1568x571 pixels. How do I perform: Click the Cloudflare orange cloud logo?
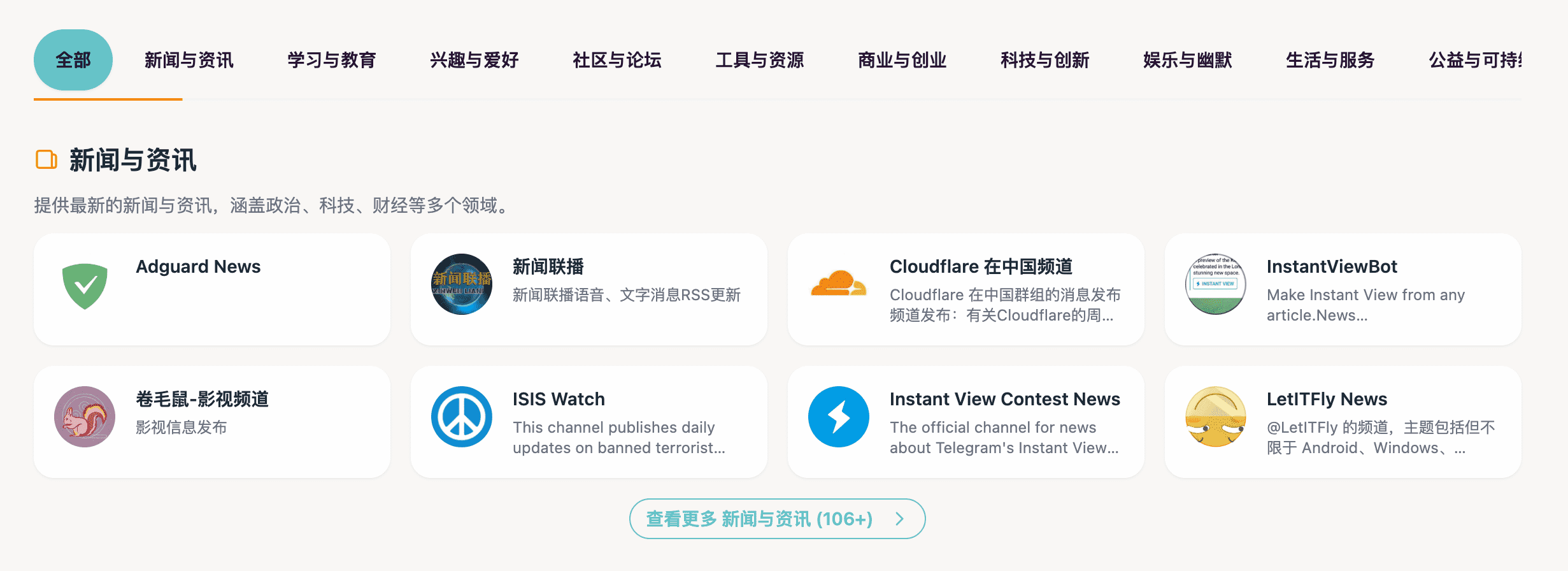point(838,284)
